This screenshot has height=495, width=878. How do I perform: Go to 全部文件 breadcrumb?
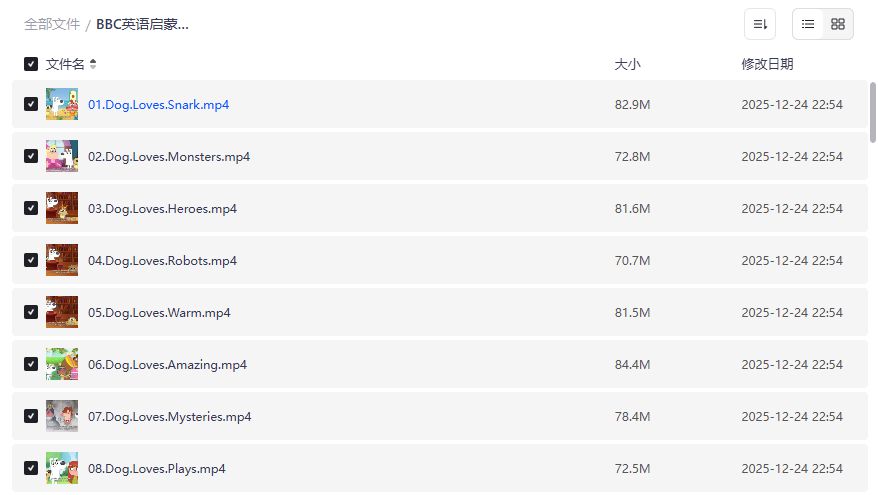[52, 24]
